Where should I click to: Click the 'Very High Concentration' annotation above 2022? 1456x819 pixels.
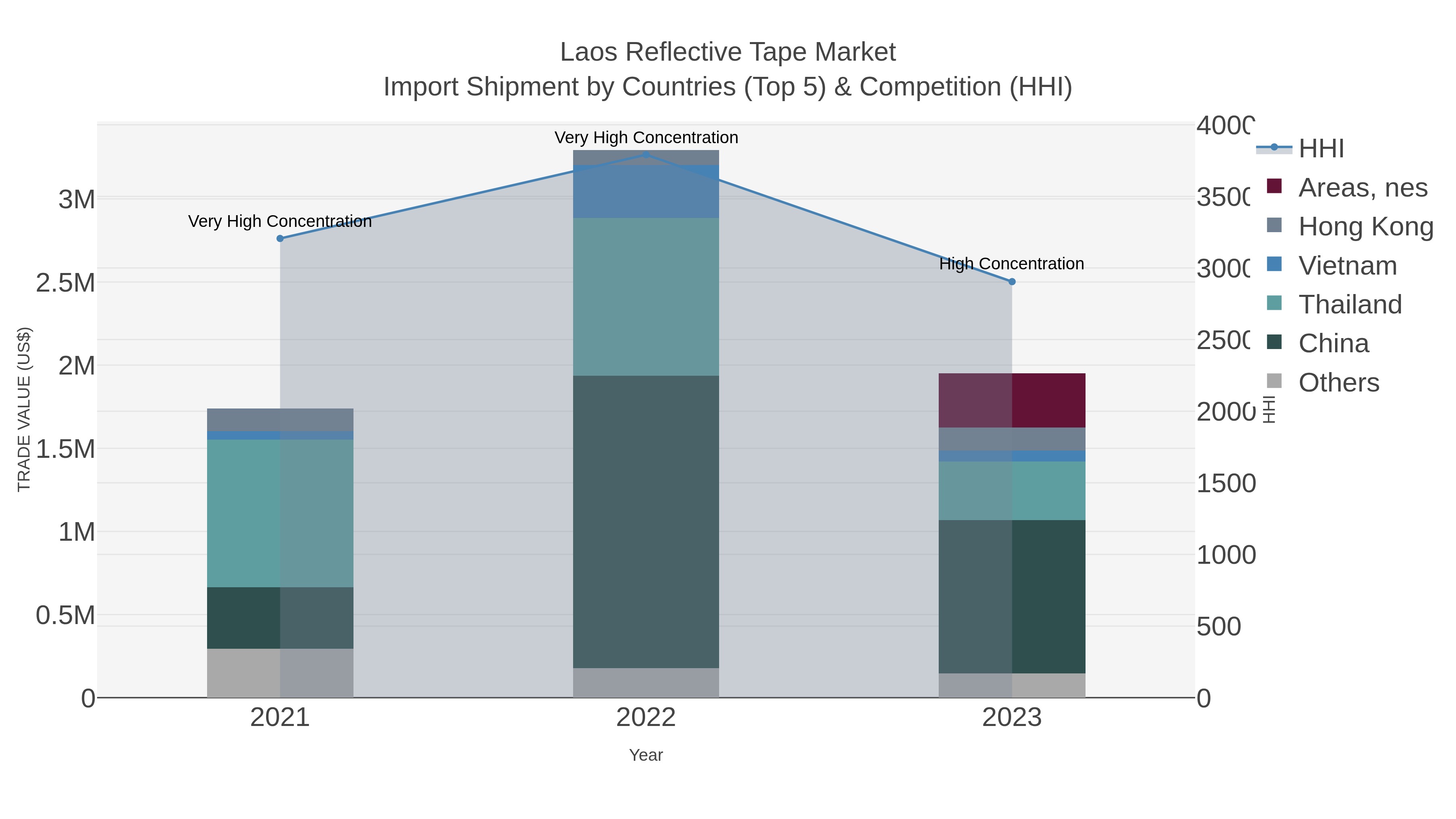(x=646, y=138)
